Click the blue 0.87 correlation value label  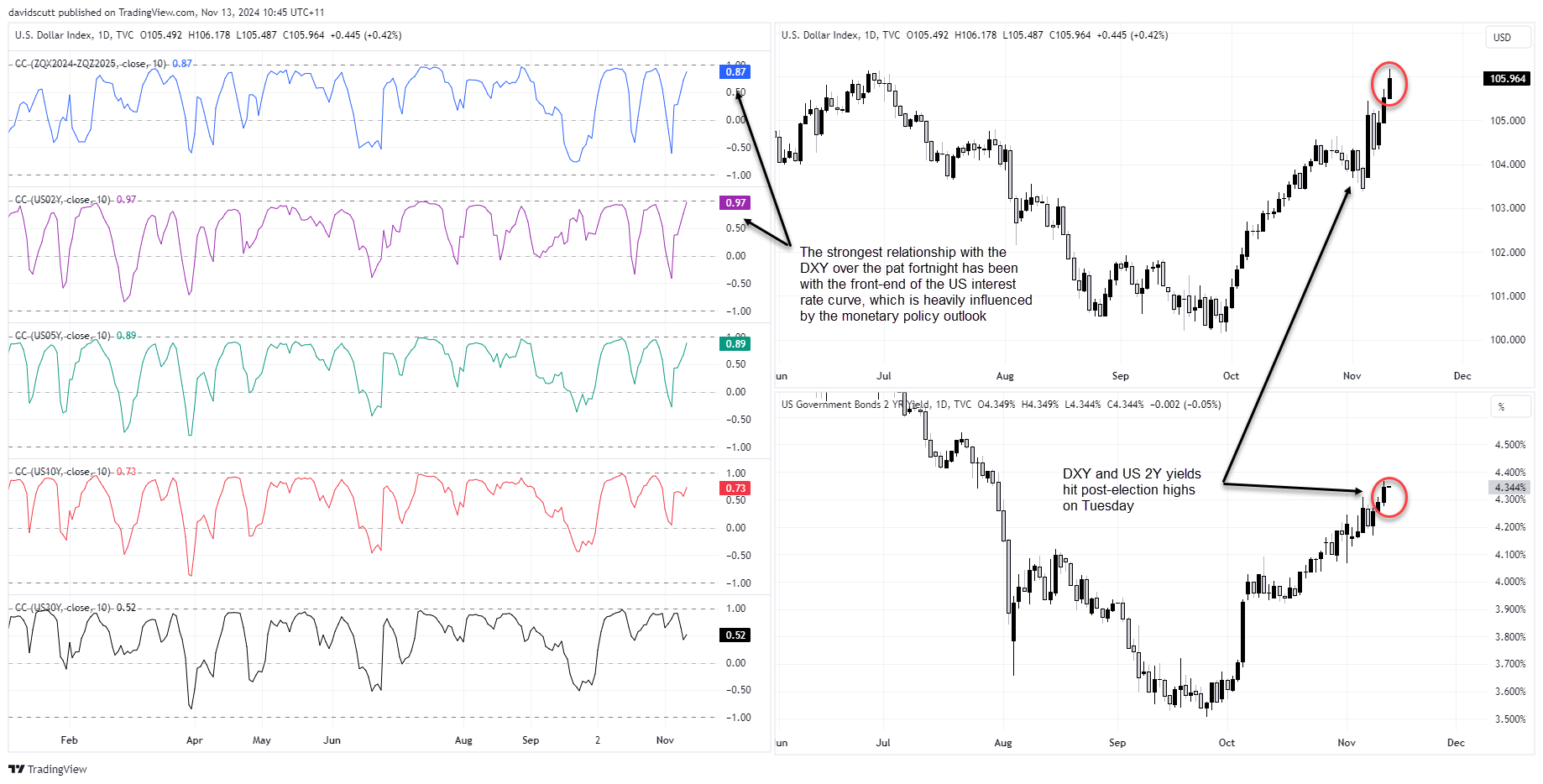pyautogui.click(x=735, y=72)
